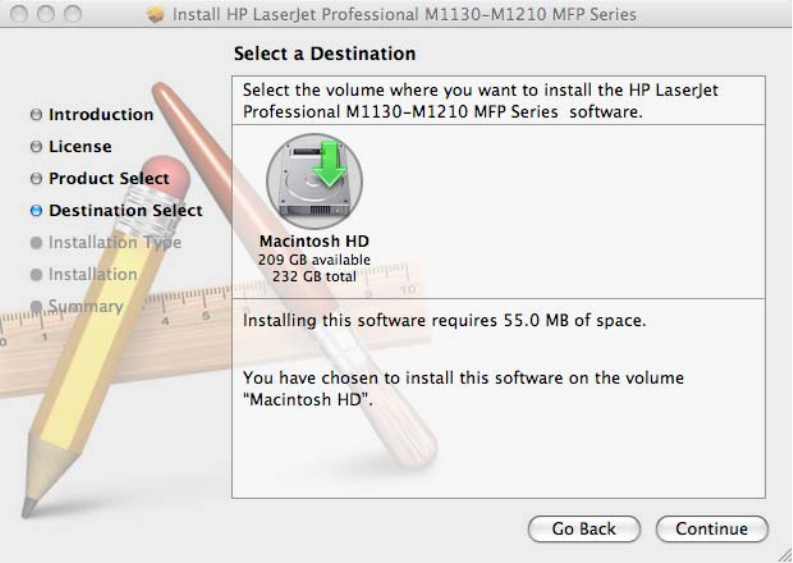Click the Continue button
Screen dimensions: 793x563
tap(712, 529)
